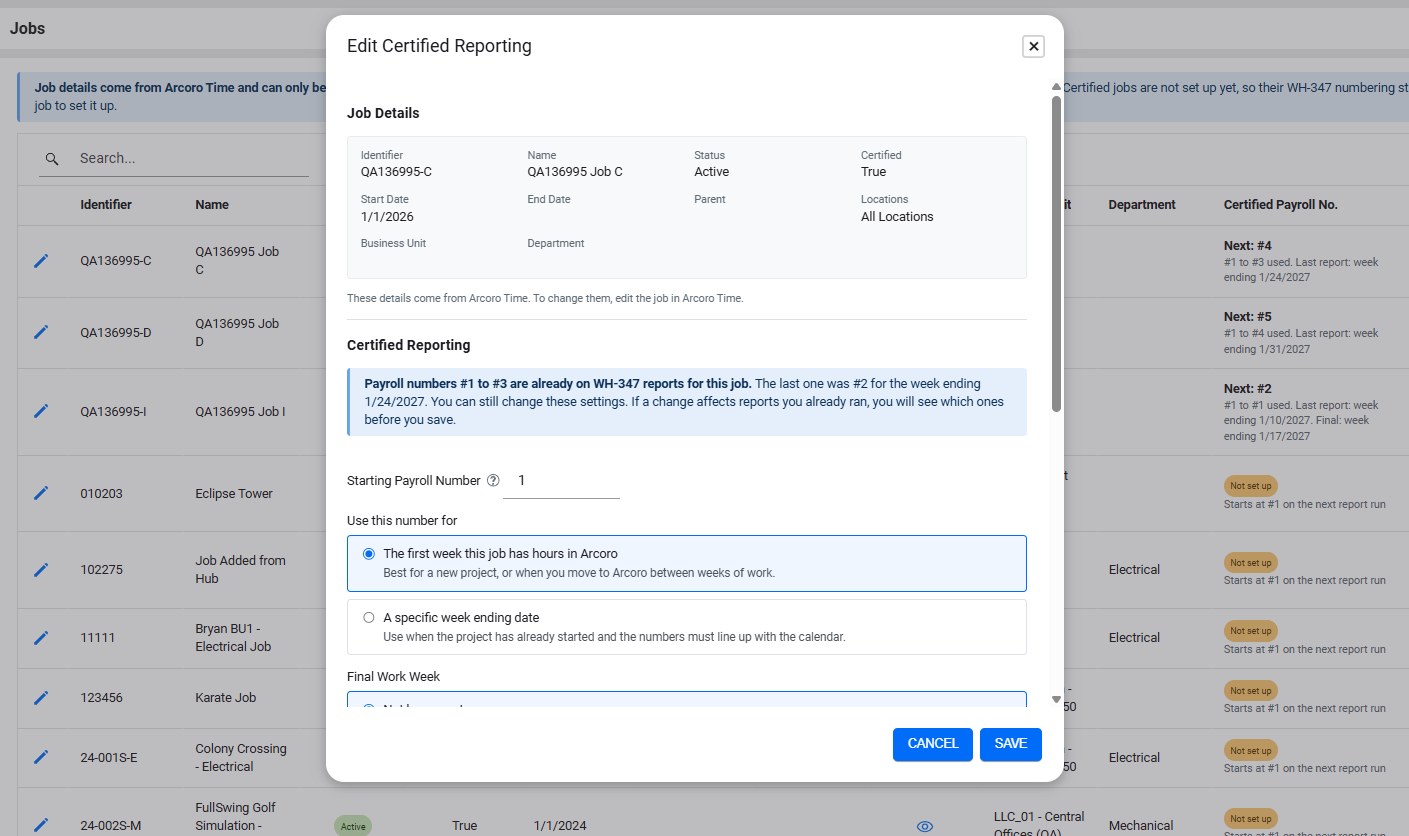Click 'Next: #5' payroll number cell
This screenshot has width=1409, height=836.
coord(1247,317)
